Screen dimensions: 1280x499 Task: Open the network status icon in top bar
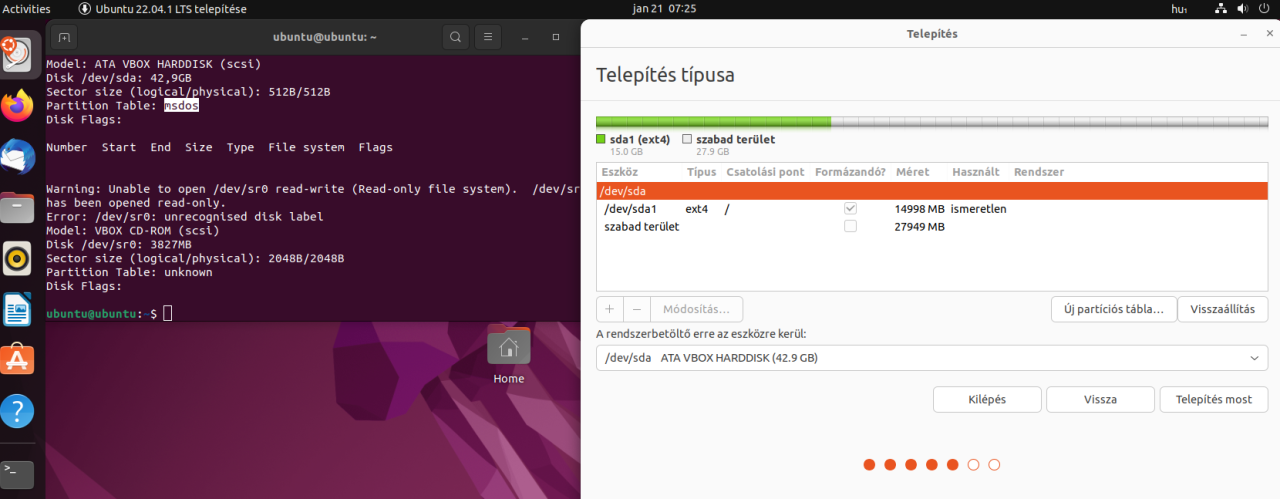point(1221,8)
